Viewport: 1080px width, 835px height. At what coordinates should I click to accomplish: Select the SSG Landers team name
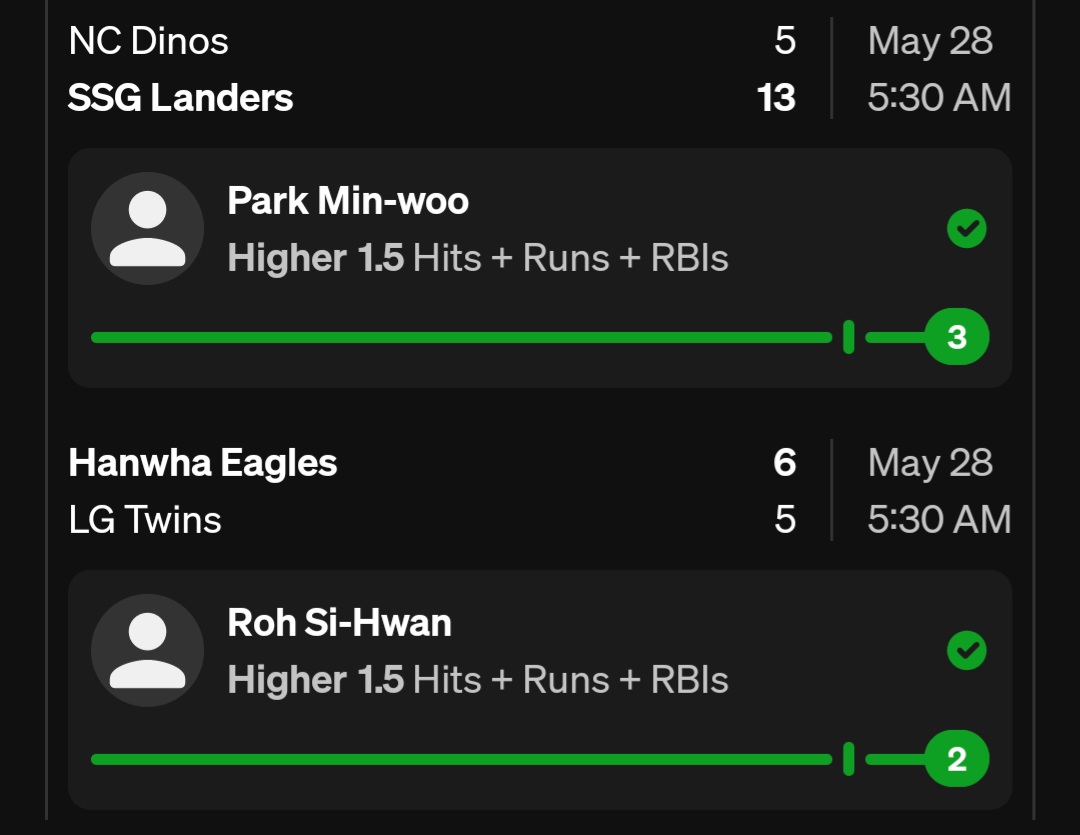pyautogui.click(x=180, y=98)
